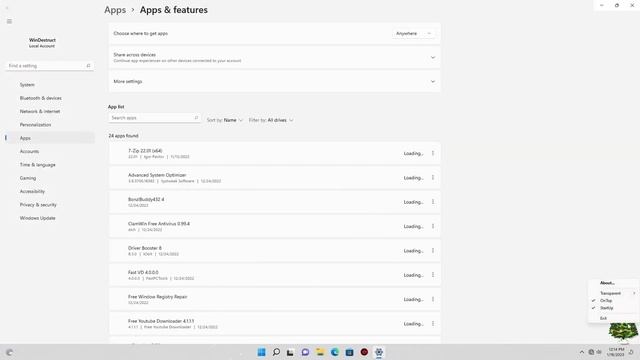
Task: Open more options for ClamWin Free Antivirus
Action: point(433,226)
